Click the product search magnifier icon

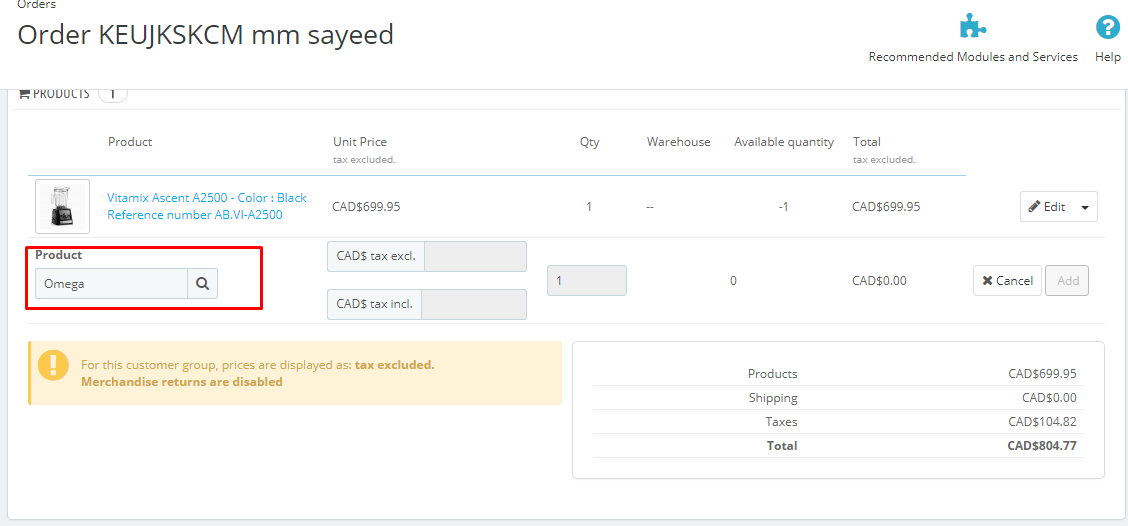tap(202, 284)
